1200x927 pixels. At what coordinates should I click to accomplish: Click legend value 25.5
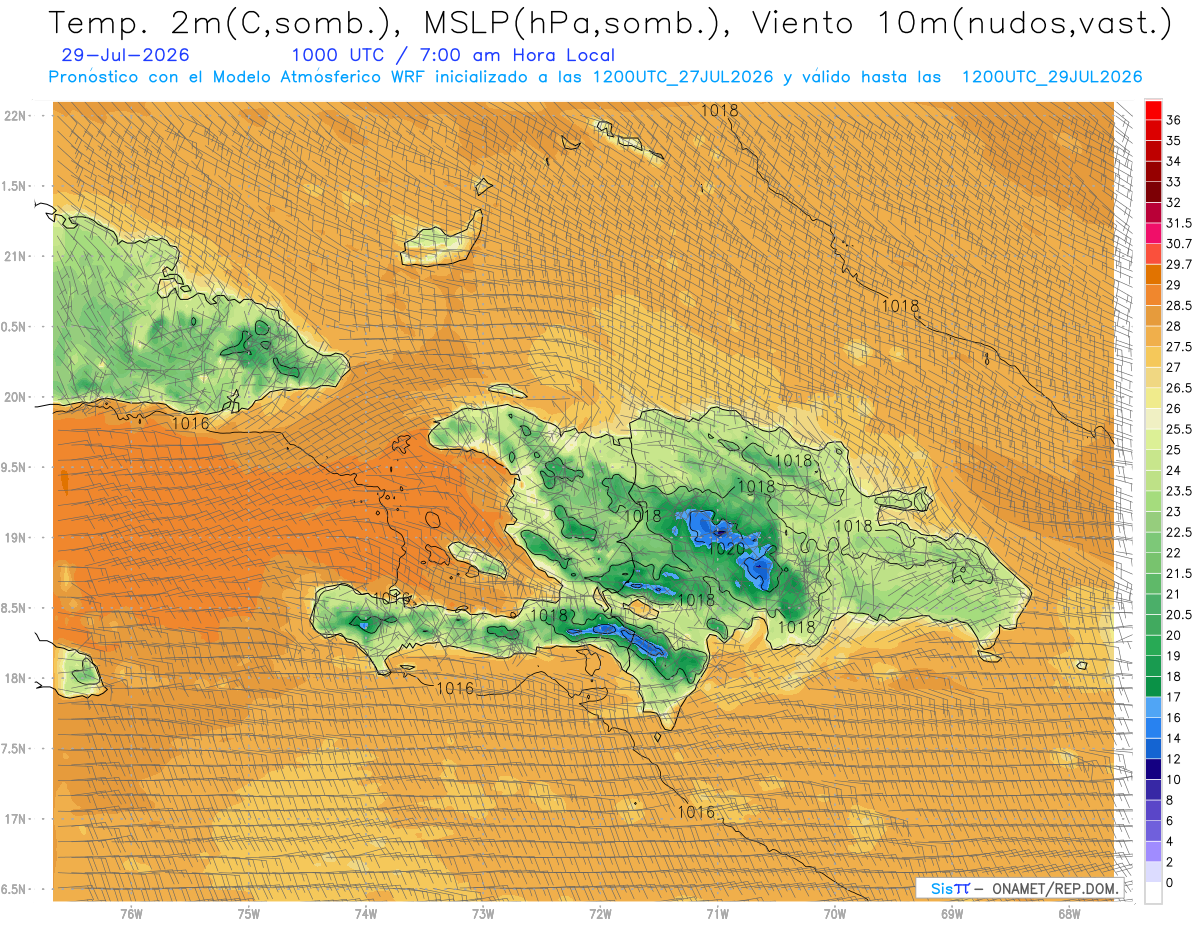1179,430
